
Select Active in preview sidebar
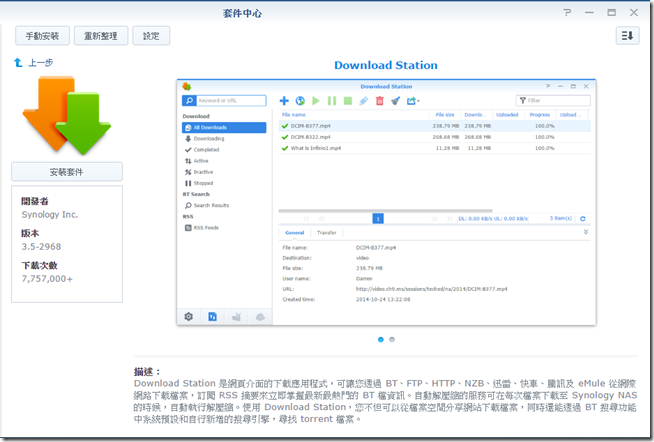(x=224, y=161)
